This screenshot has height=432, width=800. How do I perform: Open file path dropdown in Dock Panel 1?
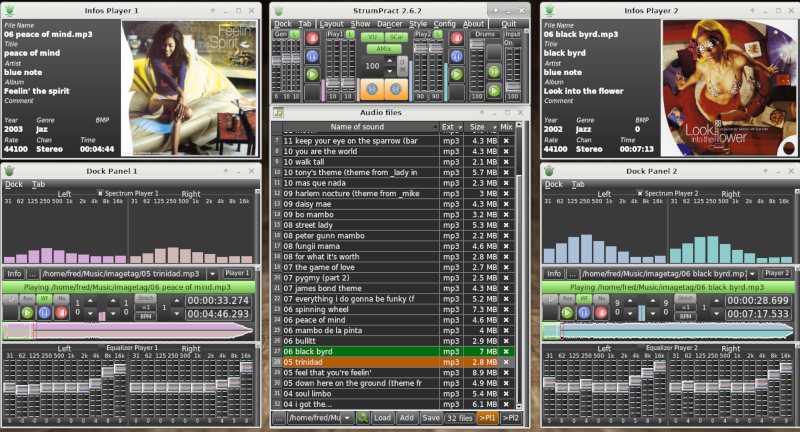[212, 274]
